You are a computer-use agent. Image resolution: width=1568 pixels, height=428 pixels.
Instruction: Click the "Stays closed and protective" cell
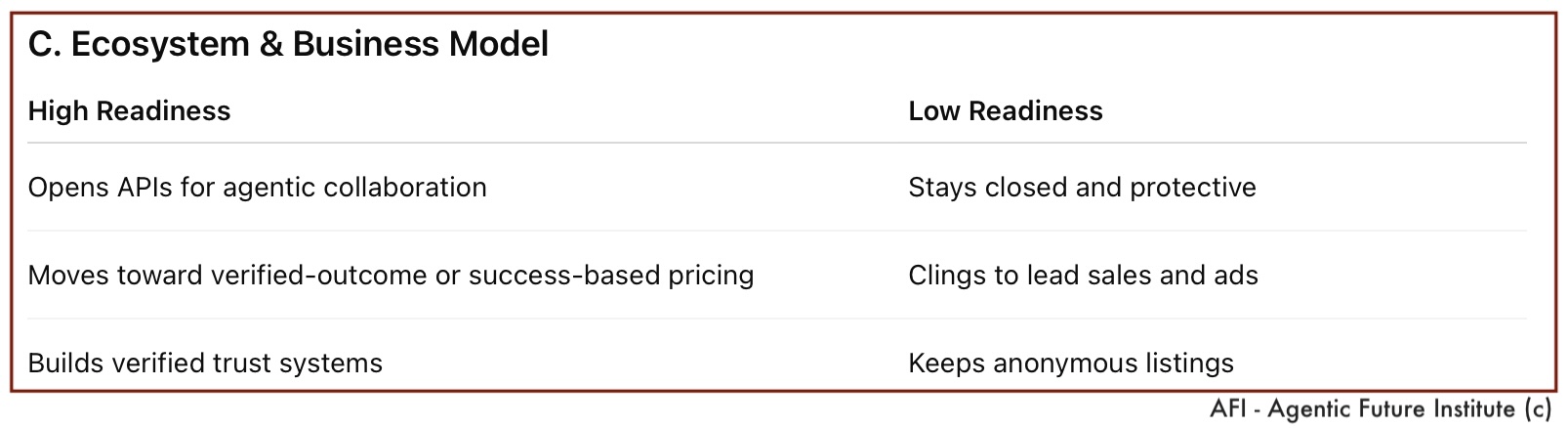pos(1082,188)
